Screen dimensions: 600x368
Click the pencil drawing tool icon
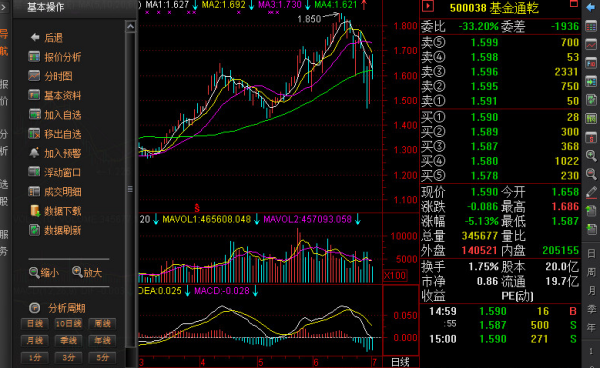[591, 192]
